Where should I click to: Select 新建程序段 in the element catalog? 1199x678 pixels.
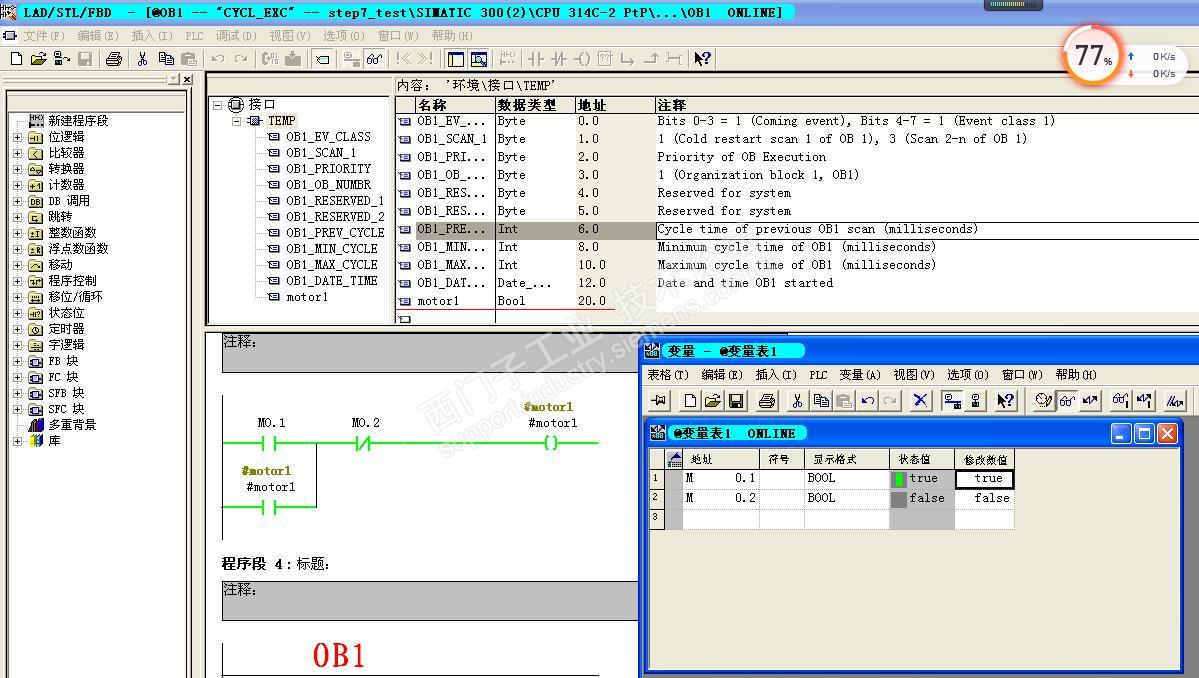pos(78,121)
